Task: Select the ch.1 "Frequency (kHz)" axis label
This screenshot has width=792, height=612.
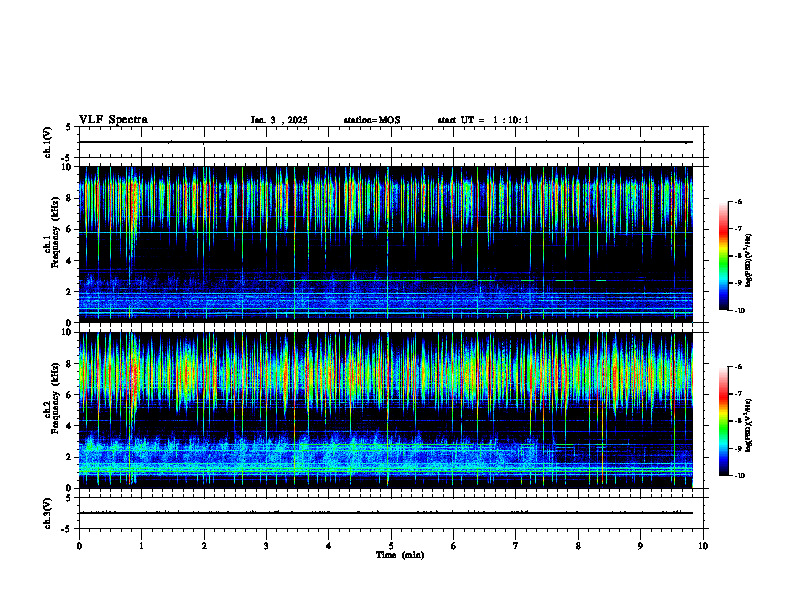Action: tap(55, 232)
